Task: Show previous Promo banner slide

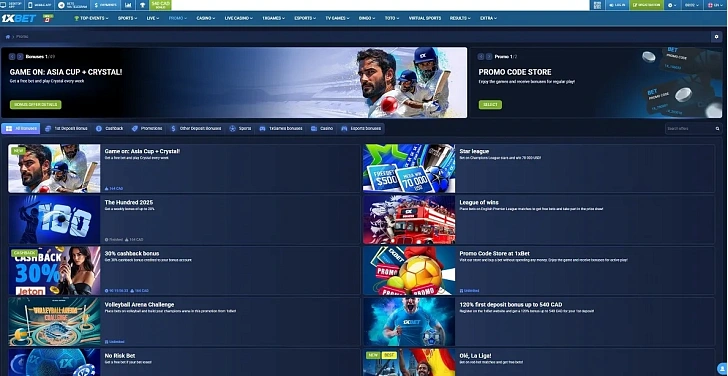Action: tap(481, 57)
